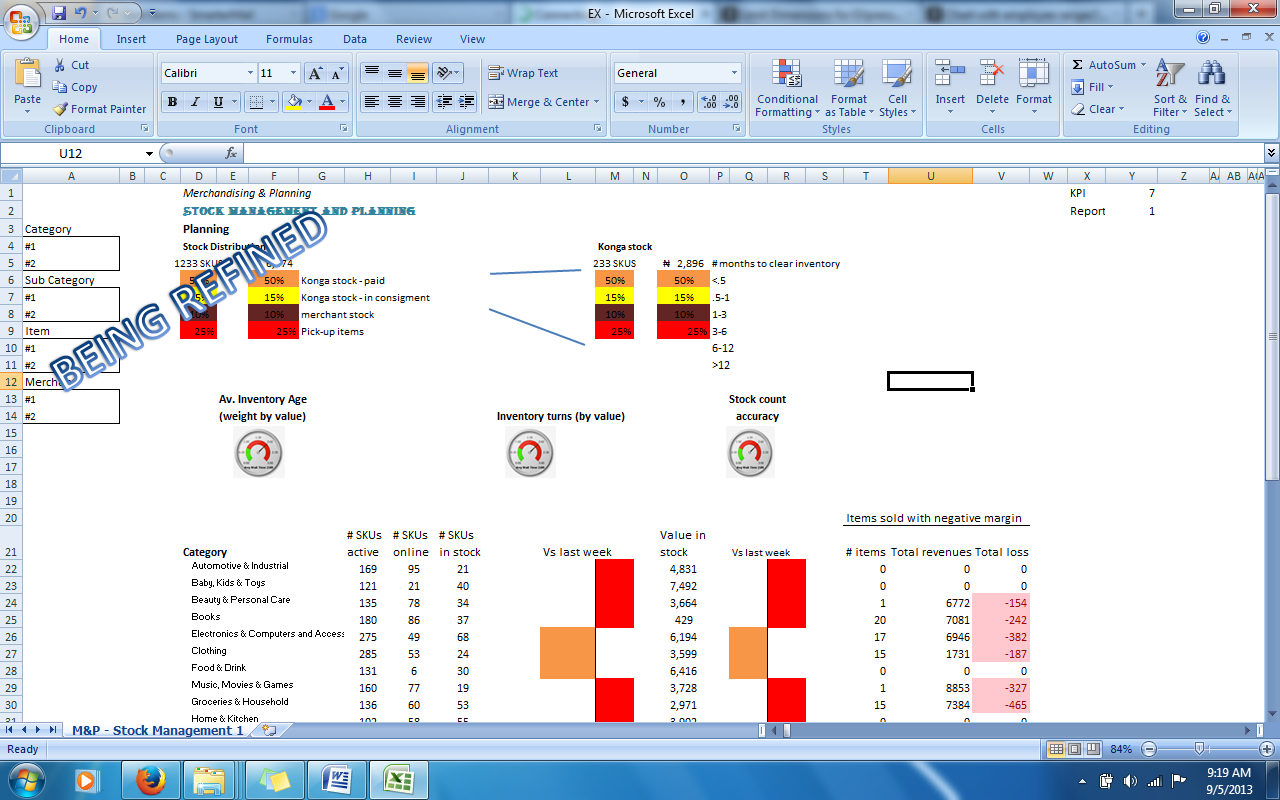The width and height of the screenshot is (1280, 800).
Task: Switch to the Data tab
Action: click(355, 39)
